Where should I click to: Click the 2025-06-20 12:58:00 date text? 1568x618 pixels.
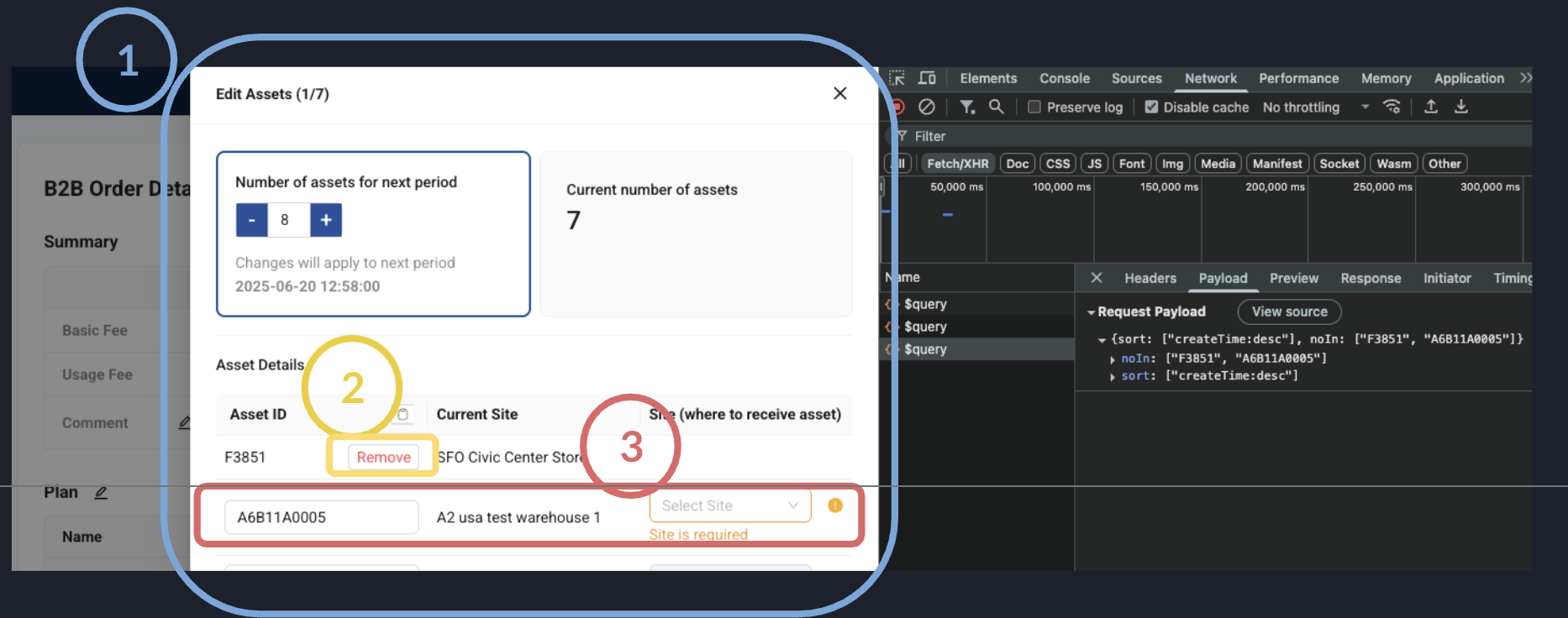(x=308, y=286)
